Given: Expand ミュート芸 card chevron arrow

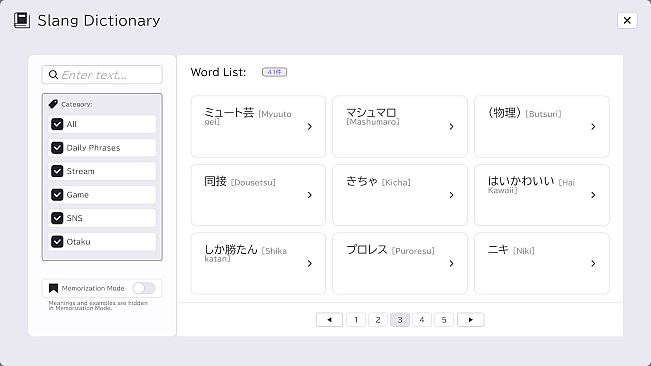Looking at the screenshot, I should pyautogui.click(x=310, y=127).
